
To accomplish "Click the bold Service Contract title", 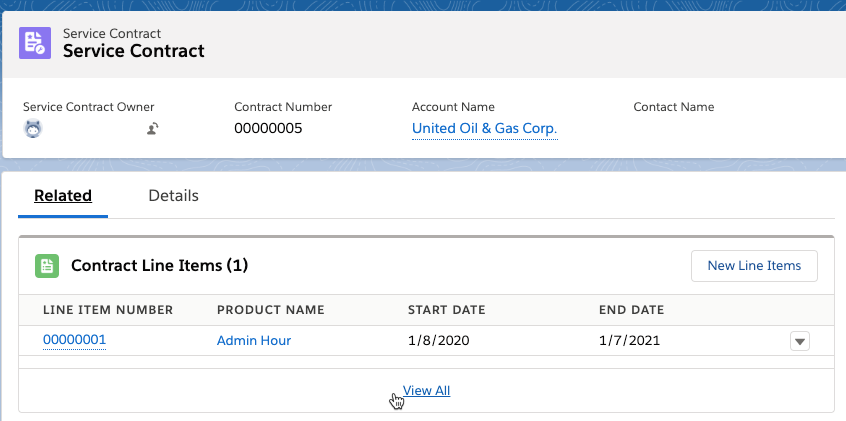I will point(134,51).
